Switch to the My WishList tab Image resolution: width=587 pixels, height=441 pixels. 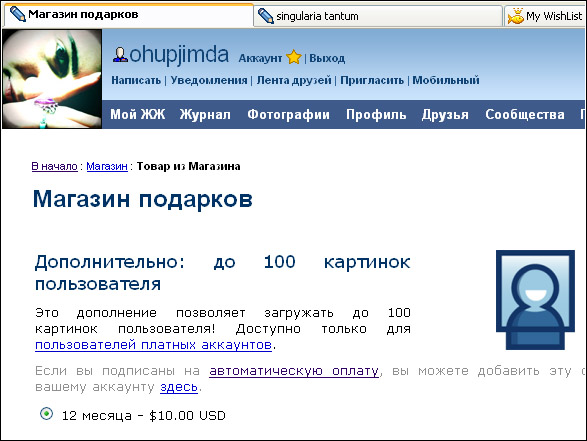(x=545, y=16)
